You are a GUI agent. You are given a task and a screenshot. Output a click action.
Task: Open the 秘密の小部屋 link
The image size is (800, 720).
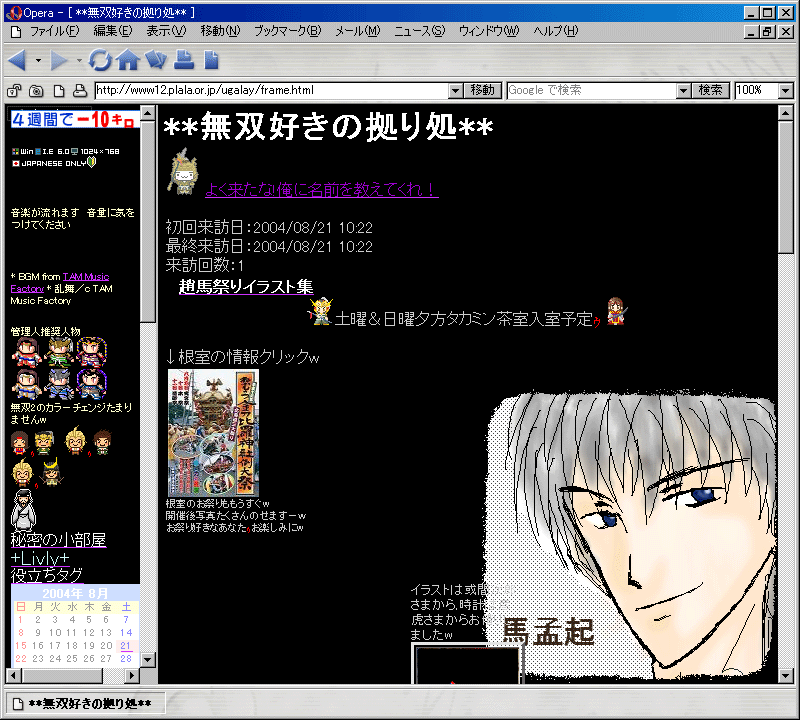pyautogui.click(x=58, y=540)
